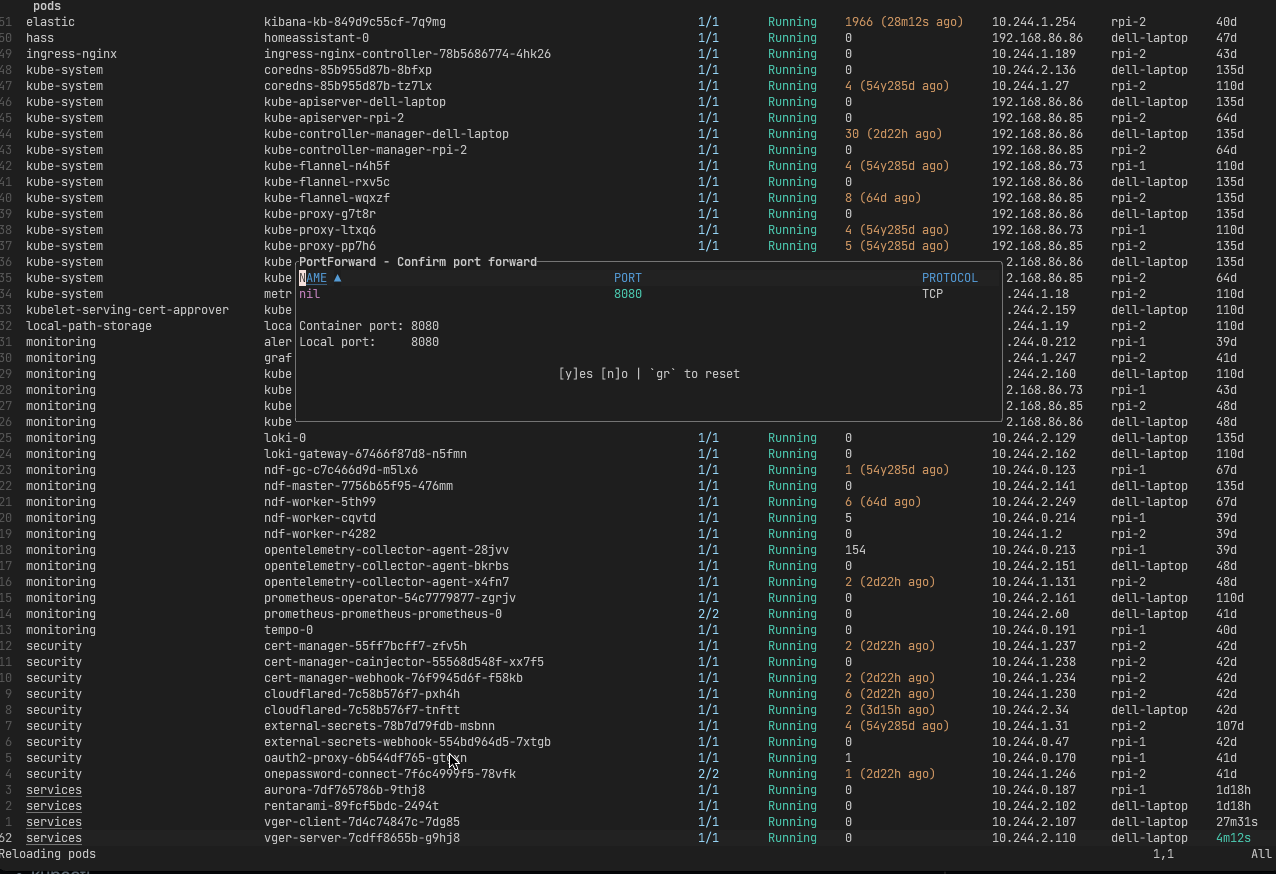Select cloudflared-7c58b576f7-tnftt pod
This screenshot has width=1276, height=874.
(362, 710)
